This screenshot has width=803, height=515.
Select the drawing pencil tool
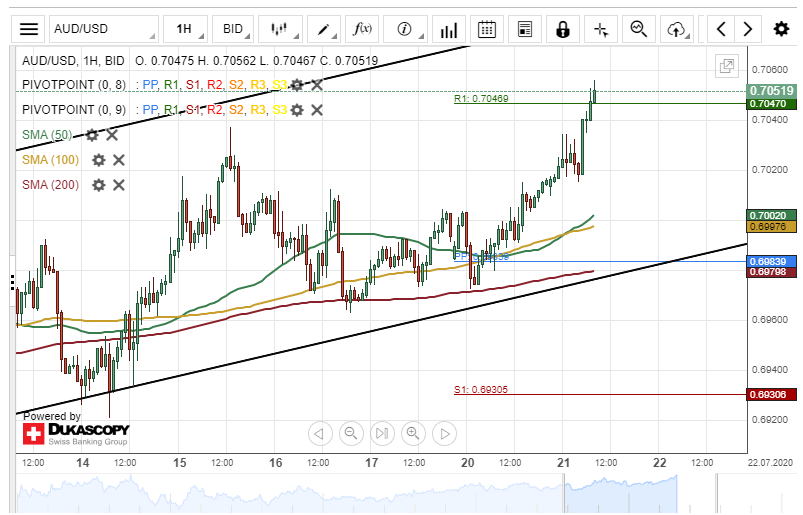point(325,29)
